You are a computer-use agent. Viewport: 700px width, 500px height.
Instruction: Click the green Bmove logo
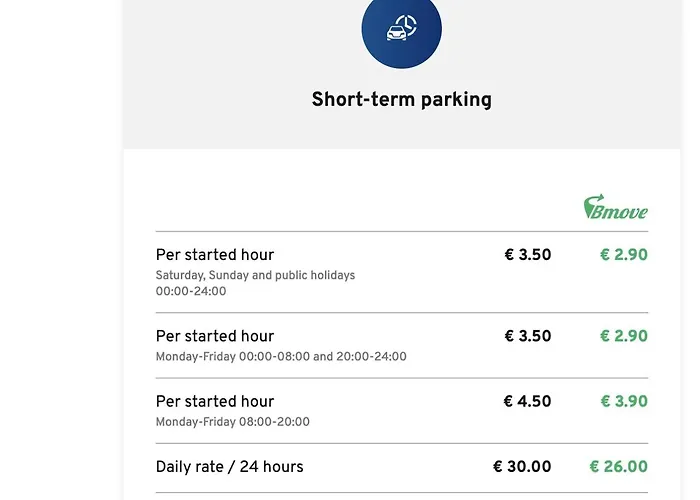tap(615, 208)
